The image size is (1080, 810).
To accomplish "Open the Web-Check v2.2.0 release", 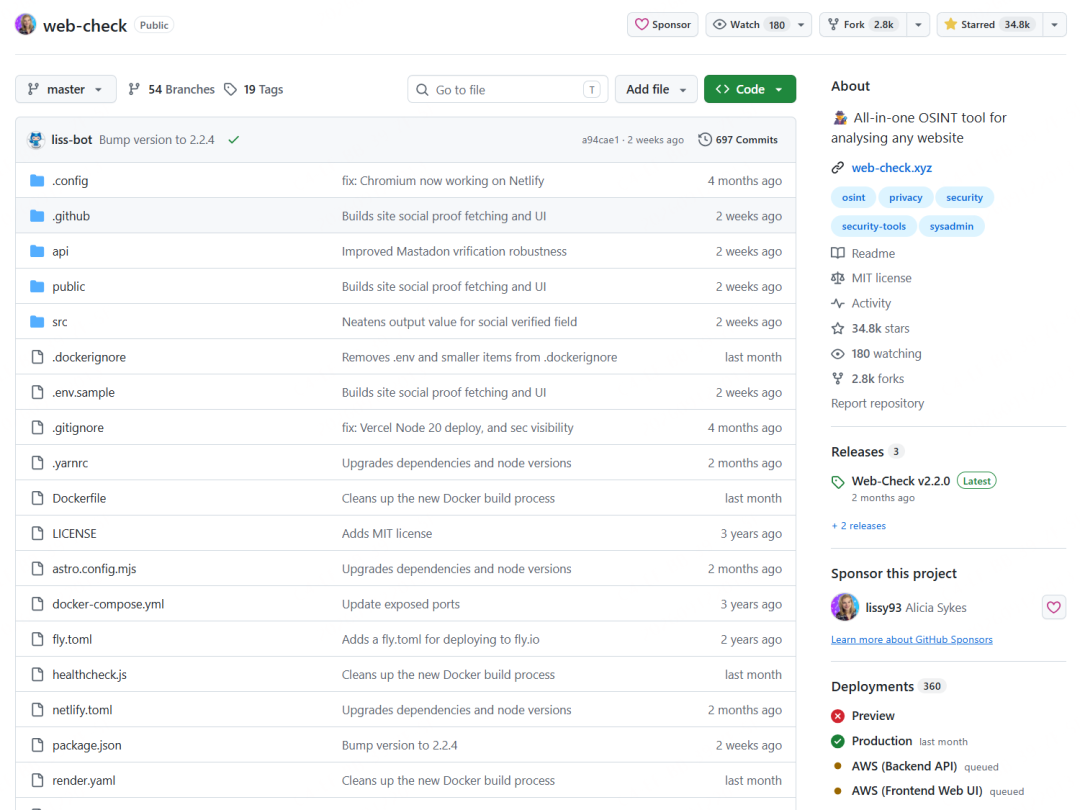I will [900, 481].
